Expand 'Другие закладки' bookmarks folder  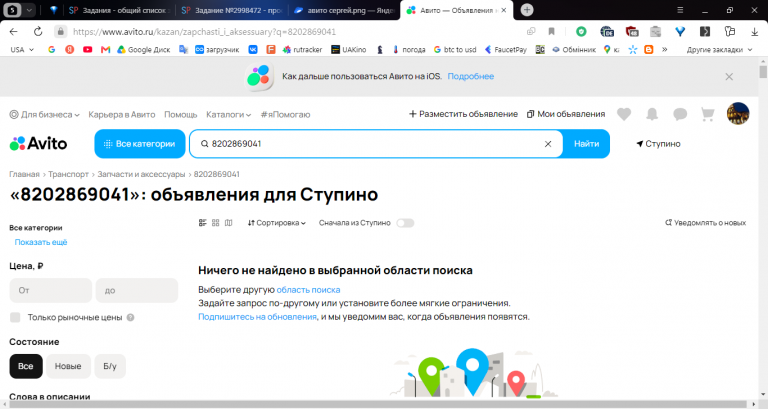coord(719,49)
